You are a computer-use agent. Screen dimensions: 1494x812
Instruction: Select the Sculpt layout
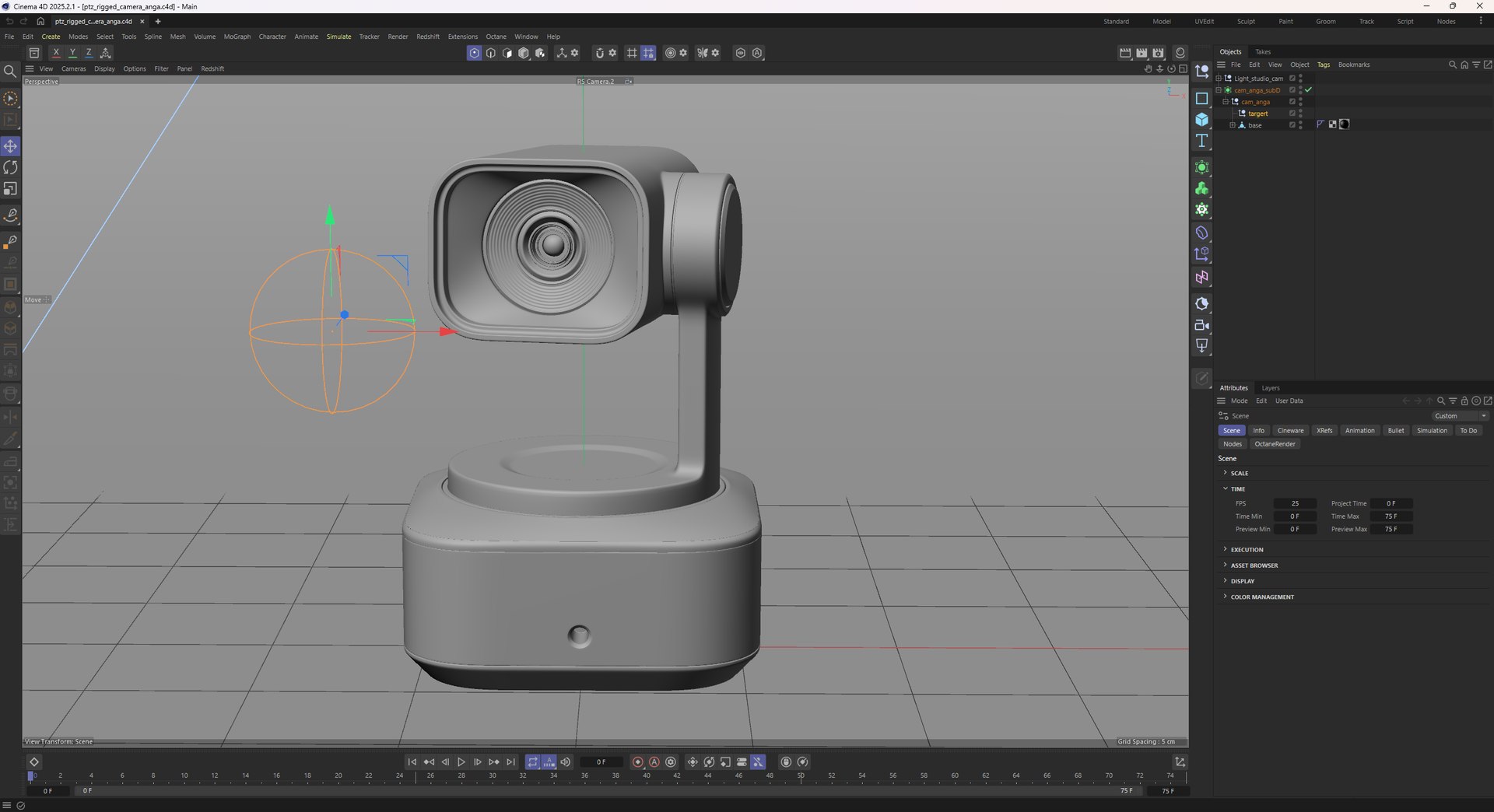[x=1246, y=22]
